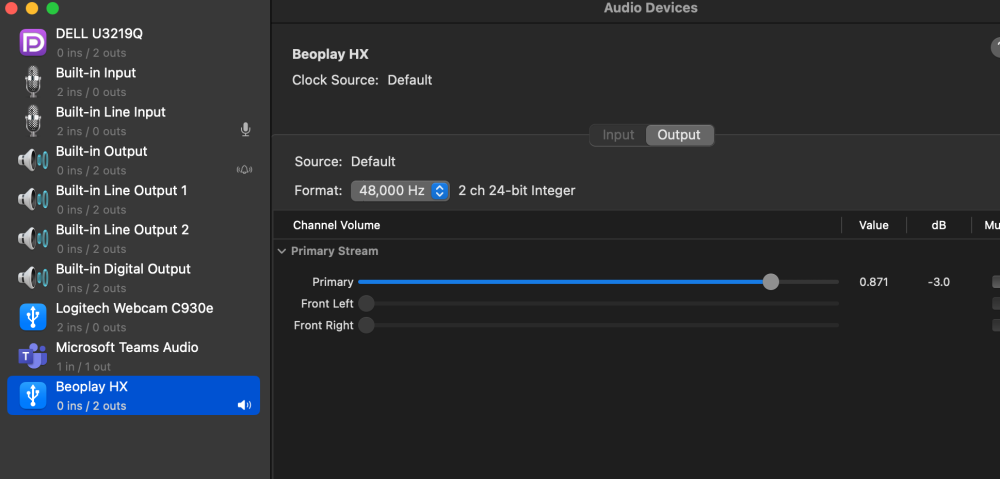
Task: Switch to the Output tab
Action: point(679,135)
